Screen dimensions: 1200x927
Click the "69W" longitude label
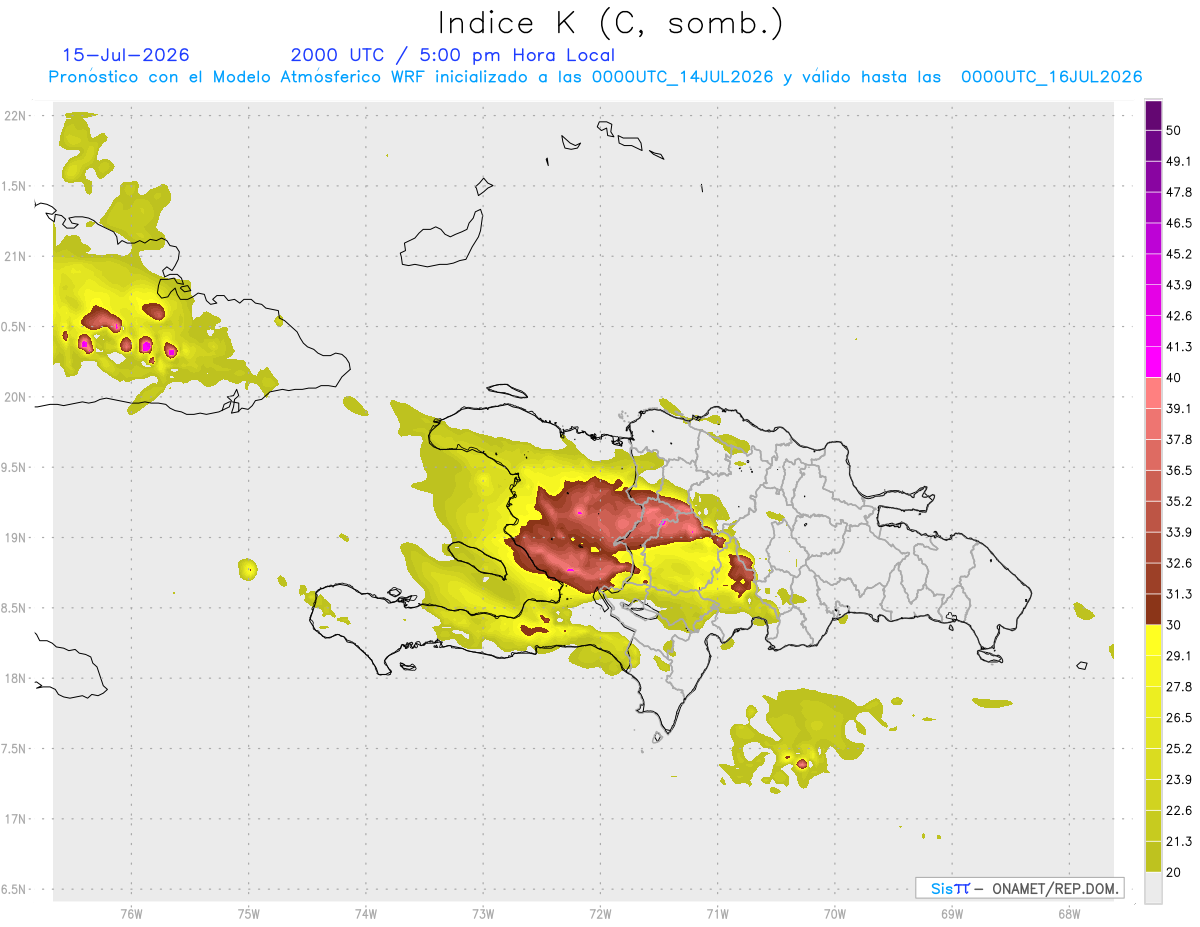pos(952,913)
